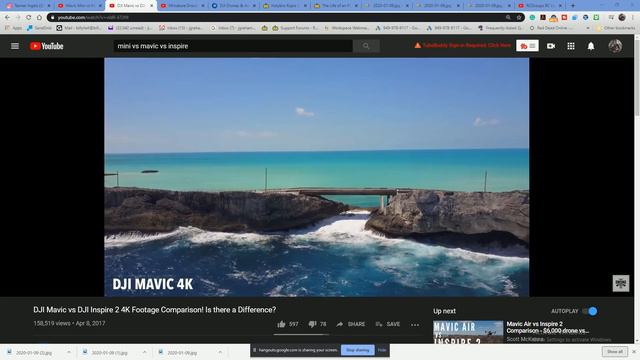Open the YouTube hamburger guide menu
Screen dimensions: 640x360
(x=15, y=46)
